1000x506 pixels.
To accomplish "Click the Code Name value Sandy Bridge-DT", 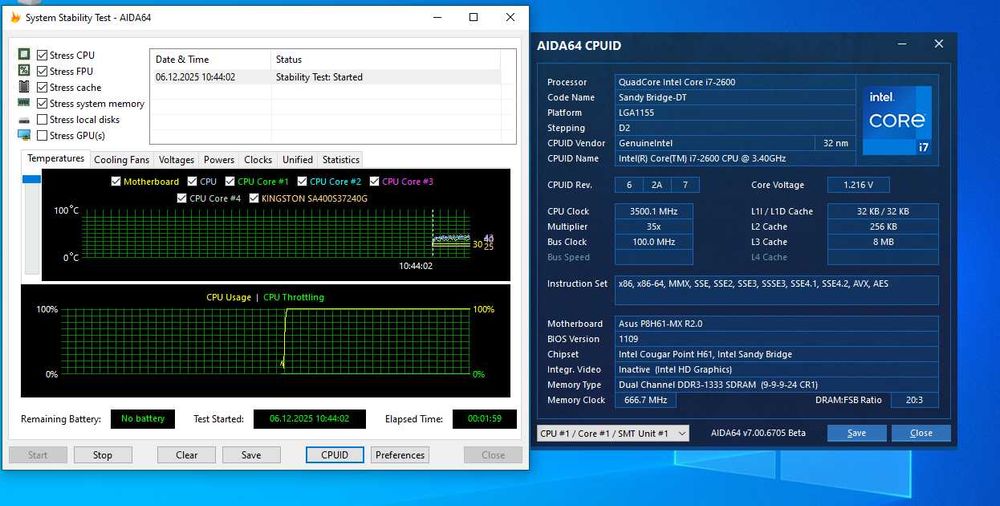I will (735, 97).
